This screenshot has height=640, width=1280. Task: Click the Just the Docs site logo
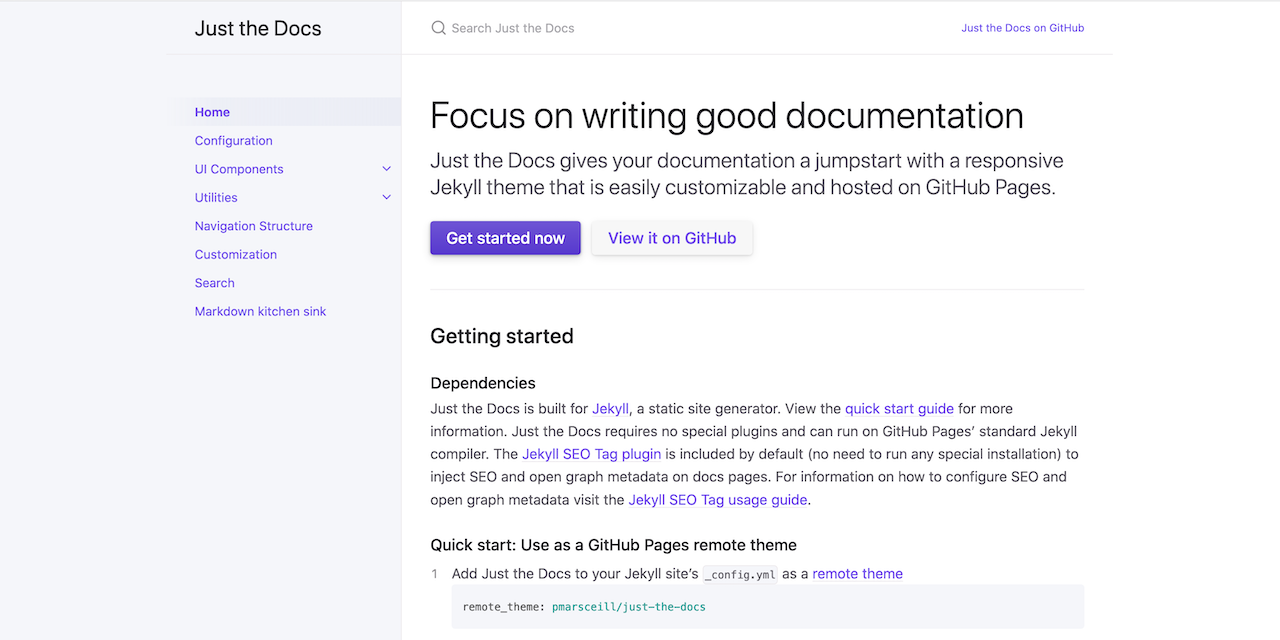point(258,28)
